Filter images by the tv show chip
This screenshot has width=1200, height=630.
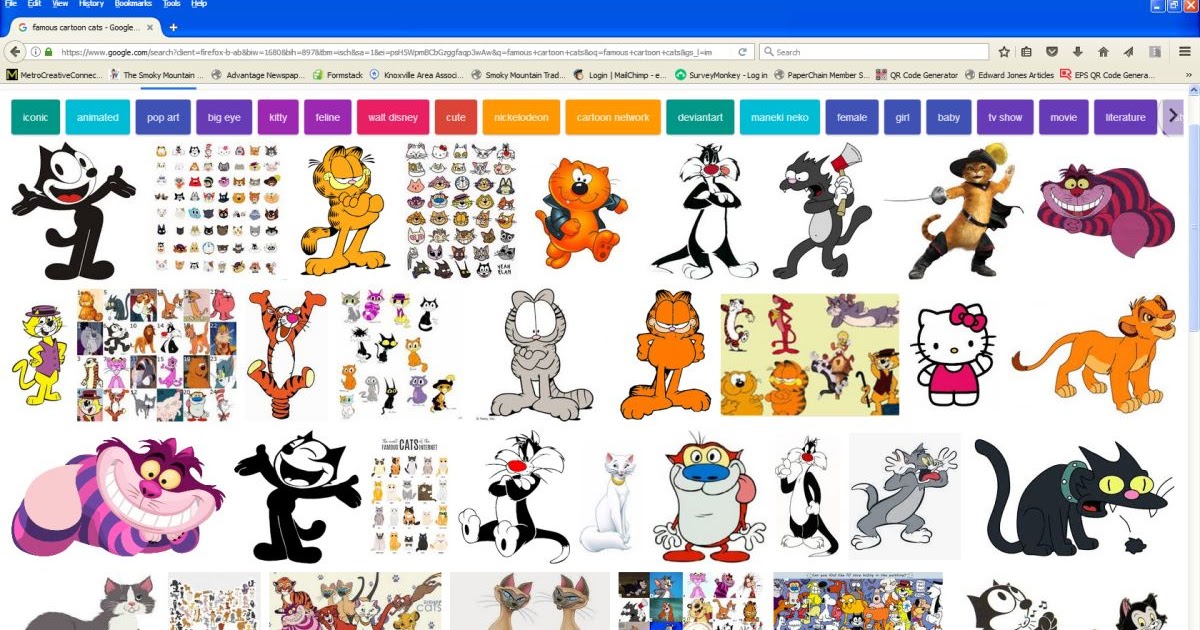1005,117
